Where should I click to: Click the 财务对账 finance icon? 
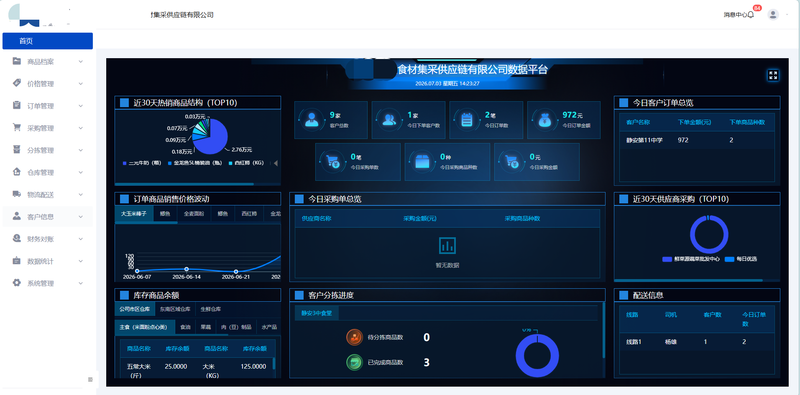pyautogui.click(x=17, y=238)
